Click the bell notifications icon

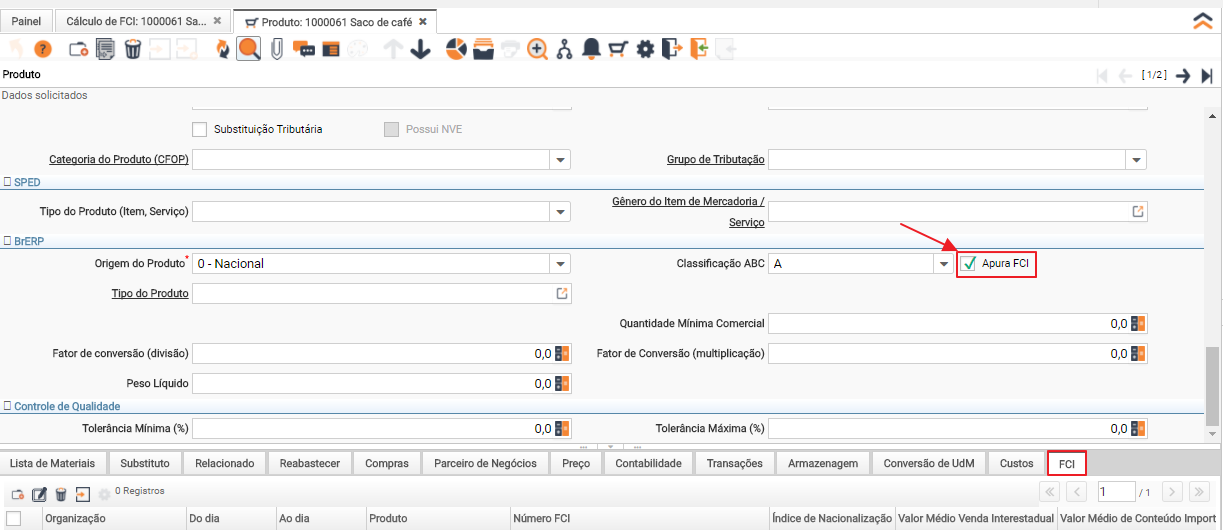pos(591,49)
